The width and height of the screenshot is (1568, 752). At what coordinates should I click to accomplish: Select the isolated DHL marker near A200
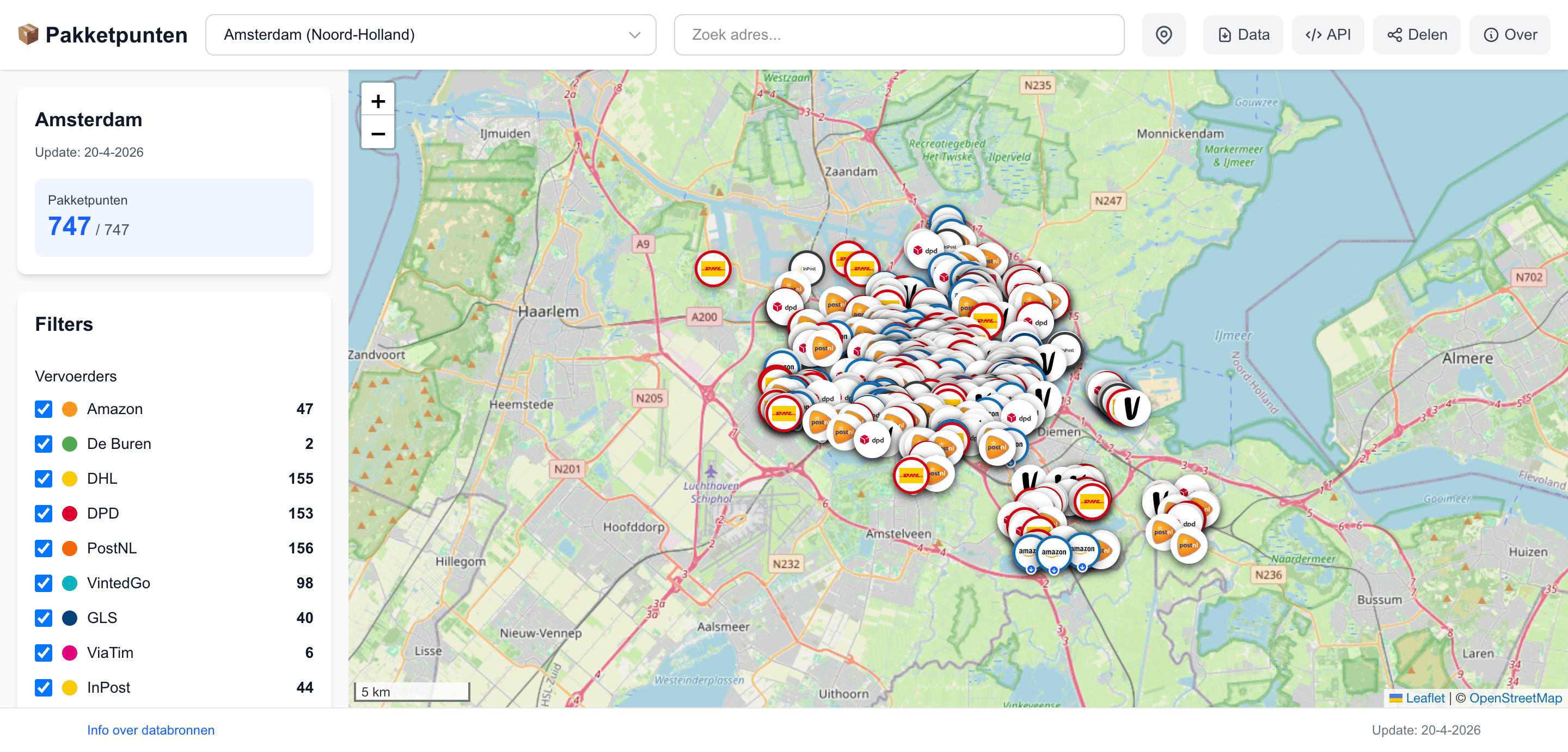point(713,268)
